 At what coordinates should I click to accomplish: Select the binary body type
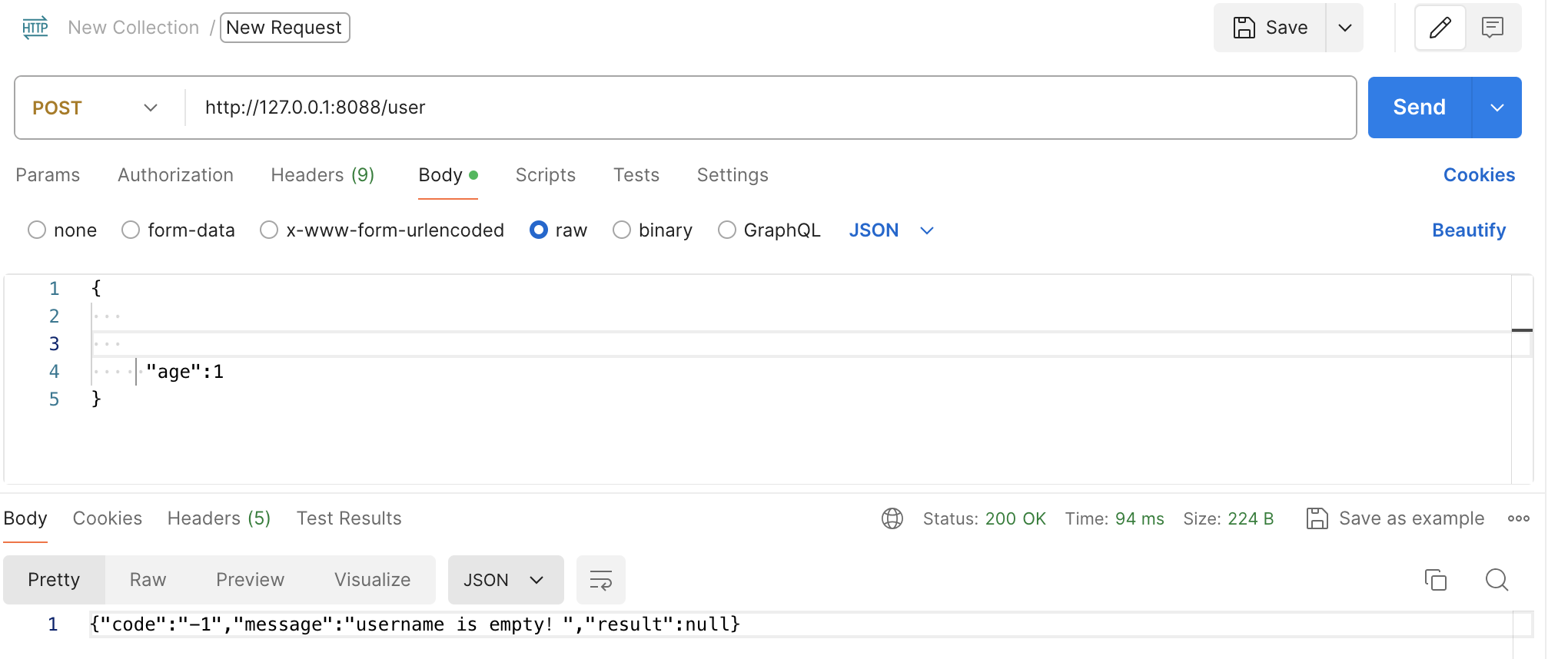(622, 230)
